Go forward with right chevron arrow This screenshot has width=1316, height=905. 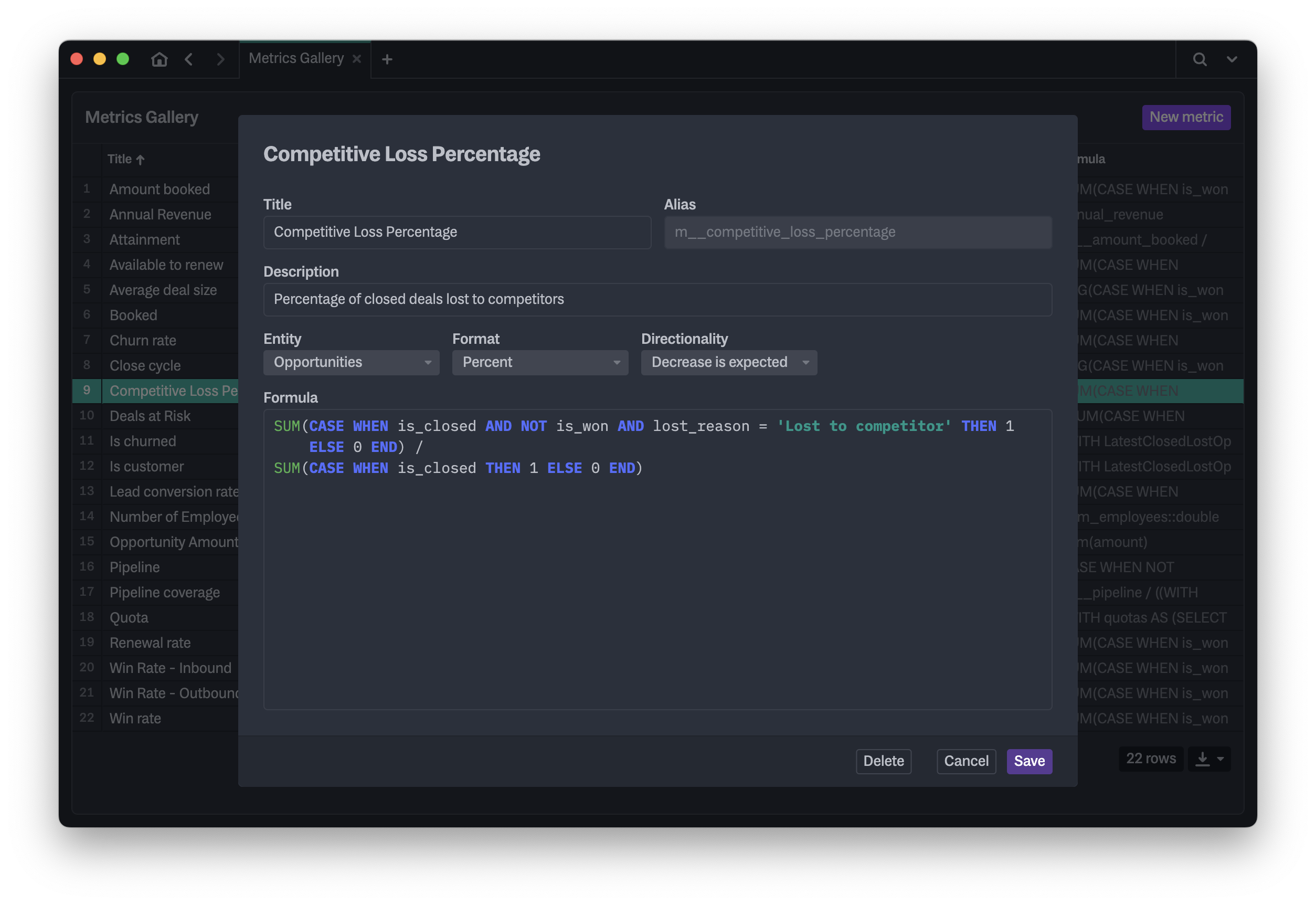coord(220,59)
